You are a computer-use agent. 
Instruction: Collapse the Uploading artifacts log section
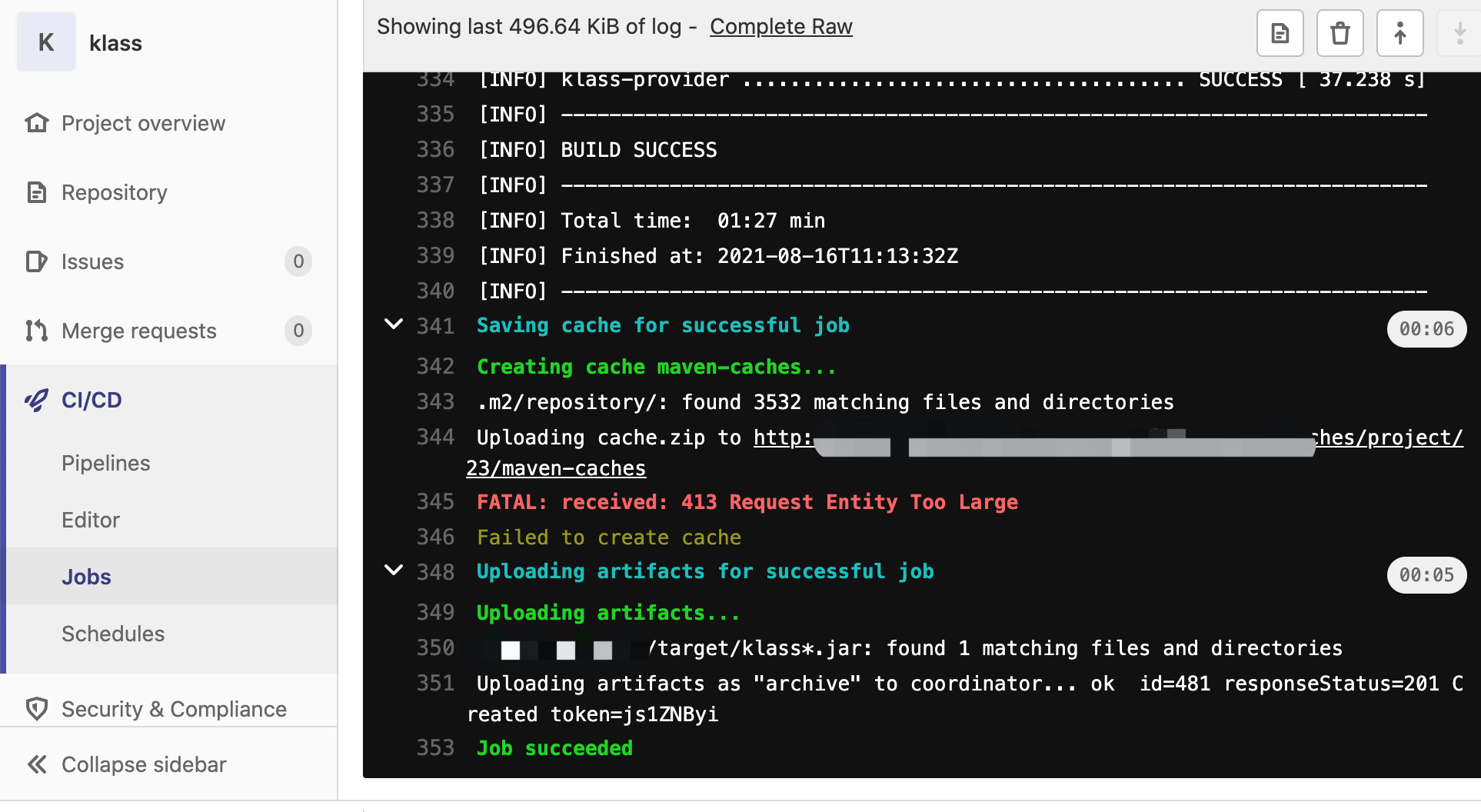coord(393,571)
